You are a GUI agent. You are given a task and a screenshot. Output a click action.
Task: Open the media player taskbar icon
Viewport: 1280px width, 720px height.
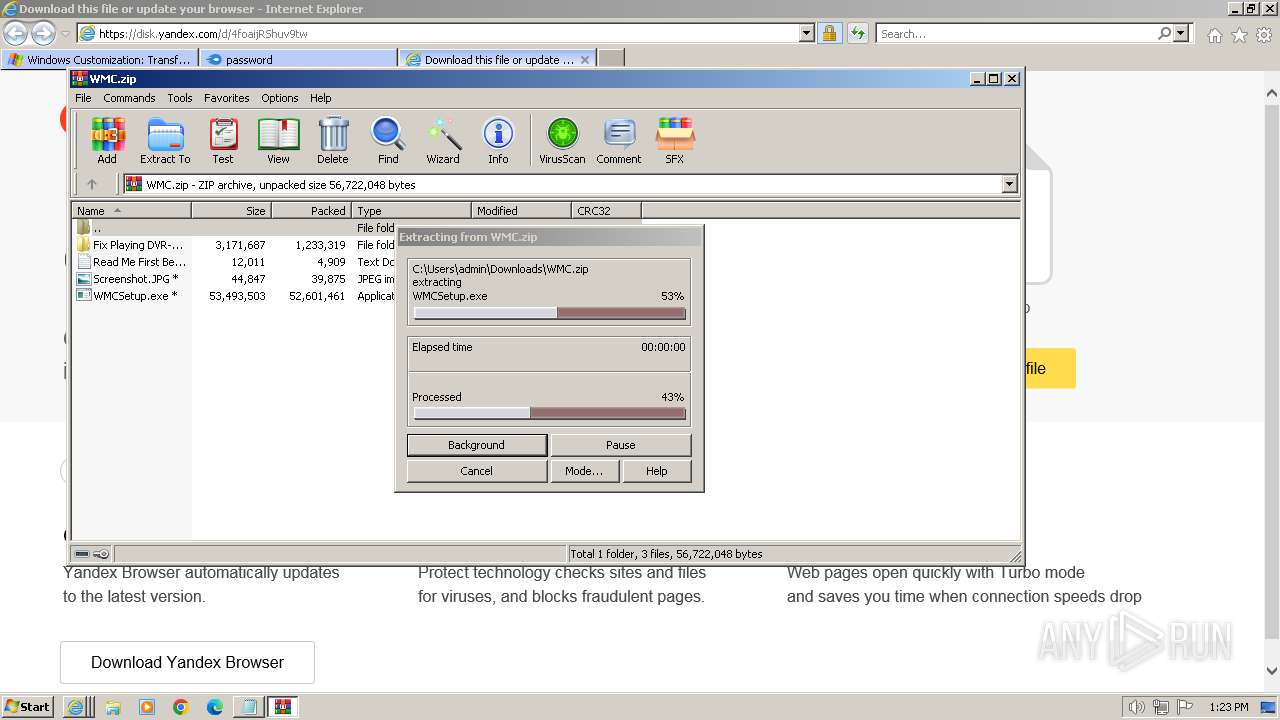point(147,707)
